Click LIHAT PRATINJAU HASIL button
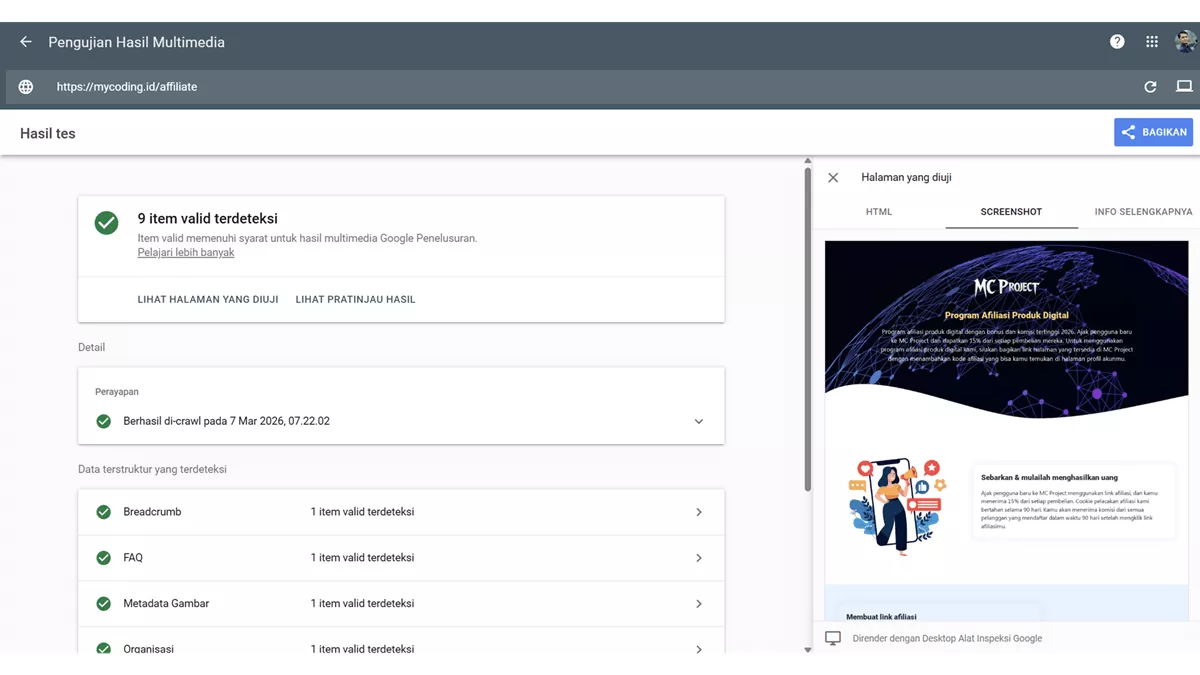Screen dimensions: 1200x675 355,299
